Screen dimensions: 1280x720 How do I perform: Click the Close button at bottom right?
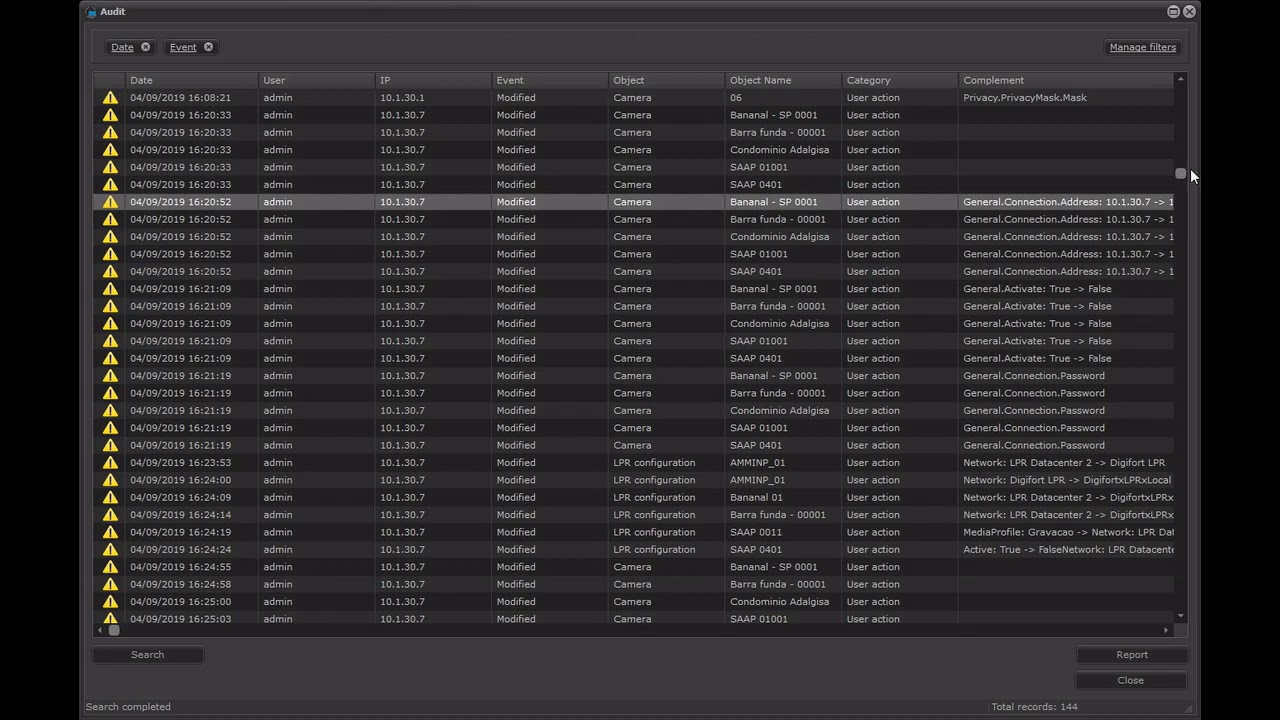coord(1131,680)
